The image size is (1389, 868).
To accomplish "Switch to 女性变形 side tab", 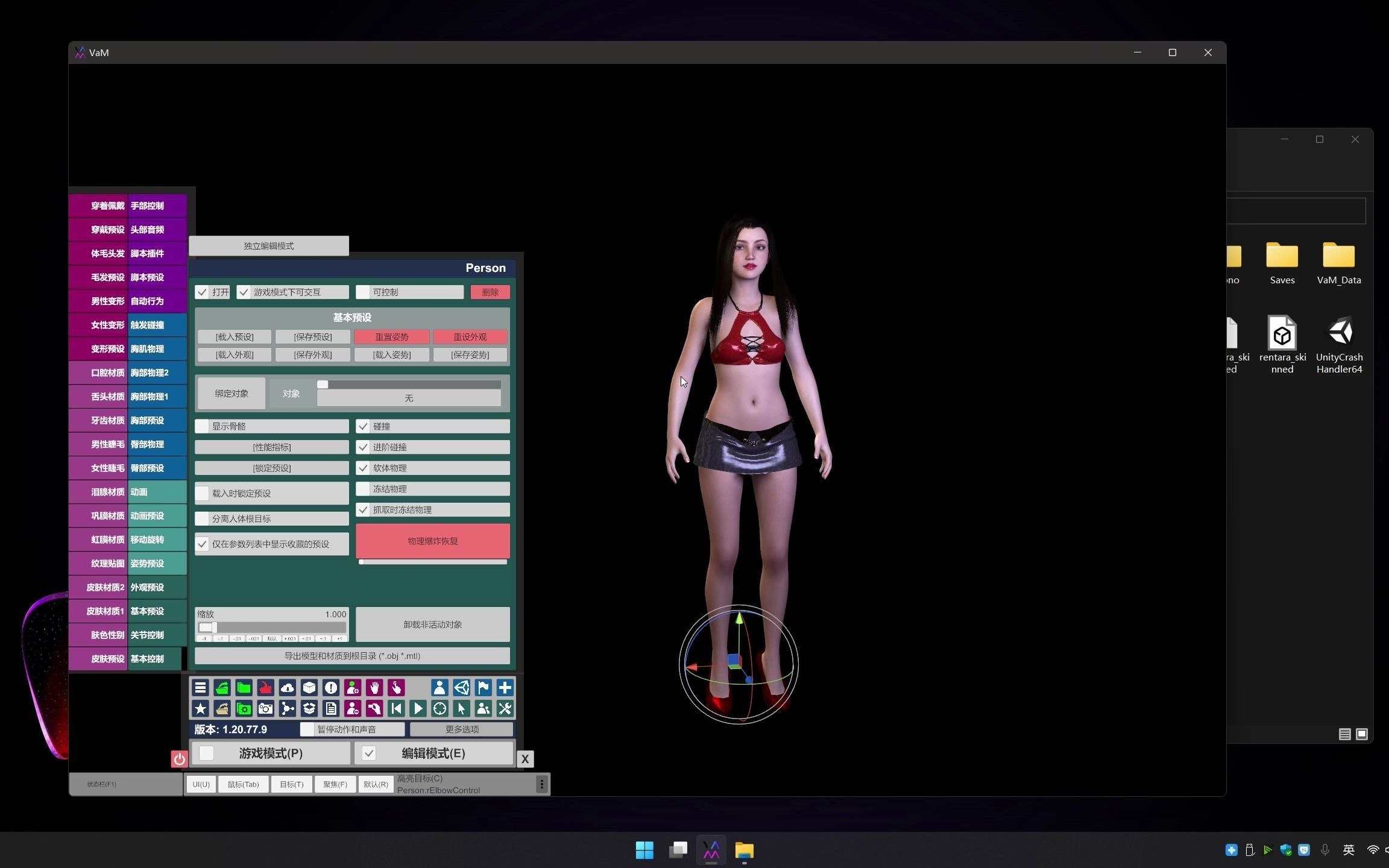I will click(x=98, y=325).
